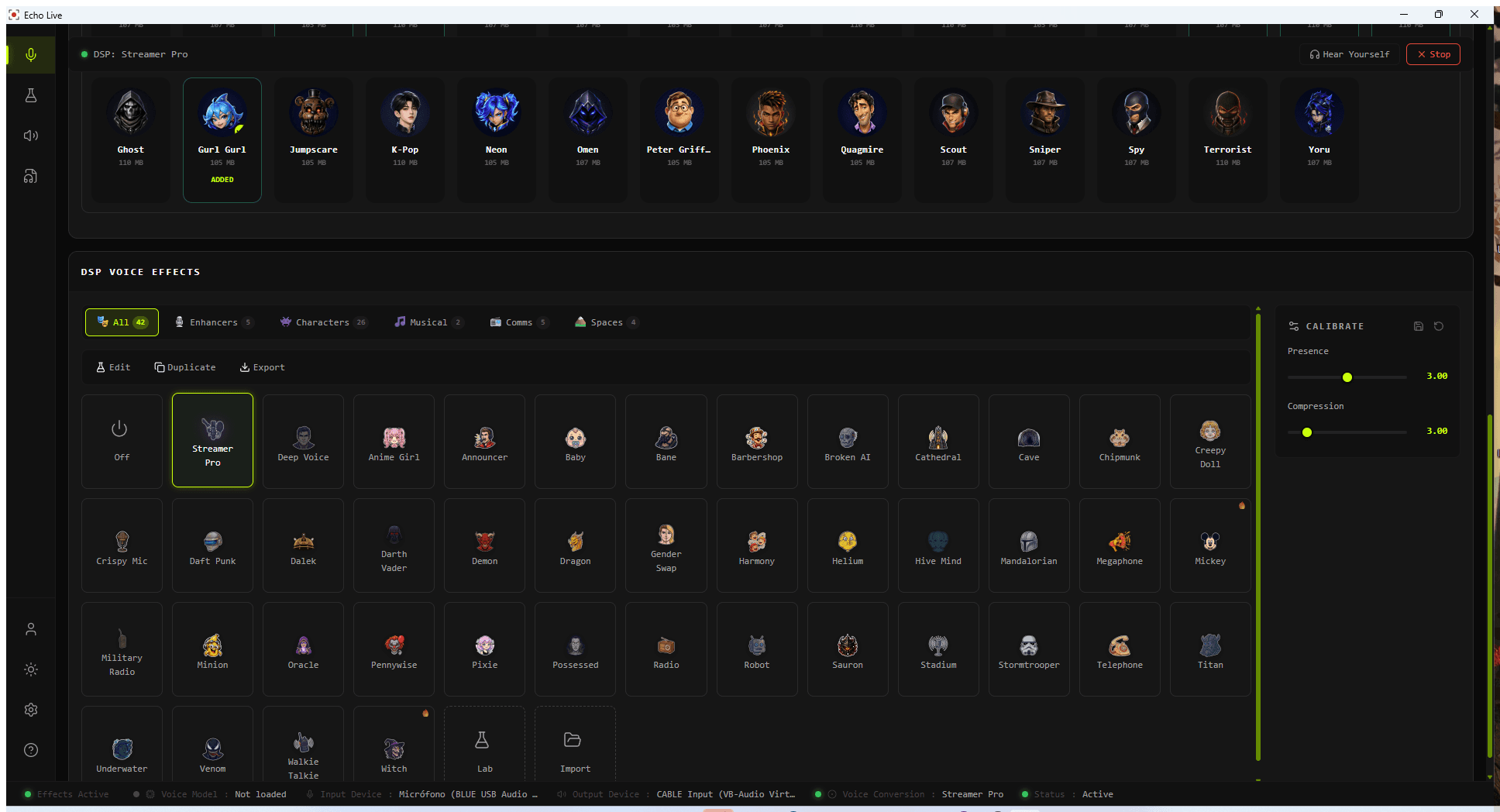Open the headphones music sidebar icon

coord(31,176)
